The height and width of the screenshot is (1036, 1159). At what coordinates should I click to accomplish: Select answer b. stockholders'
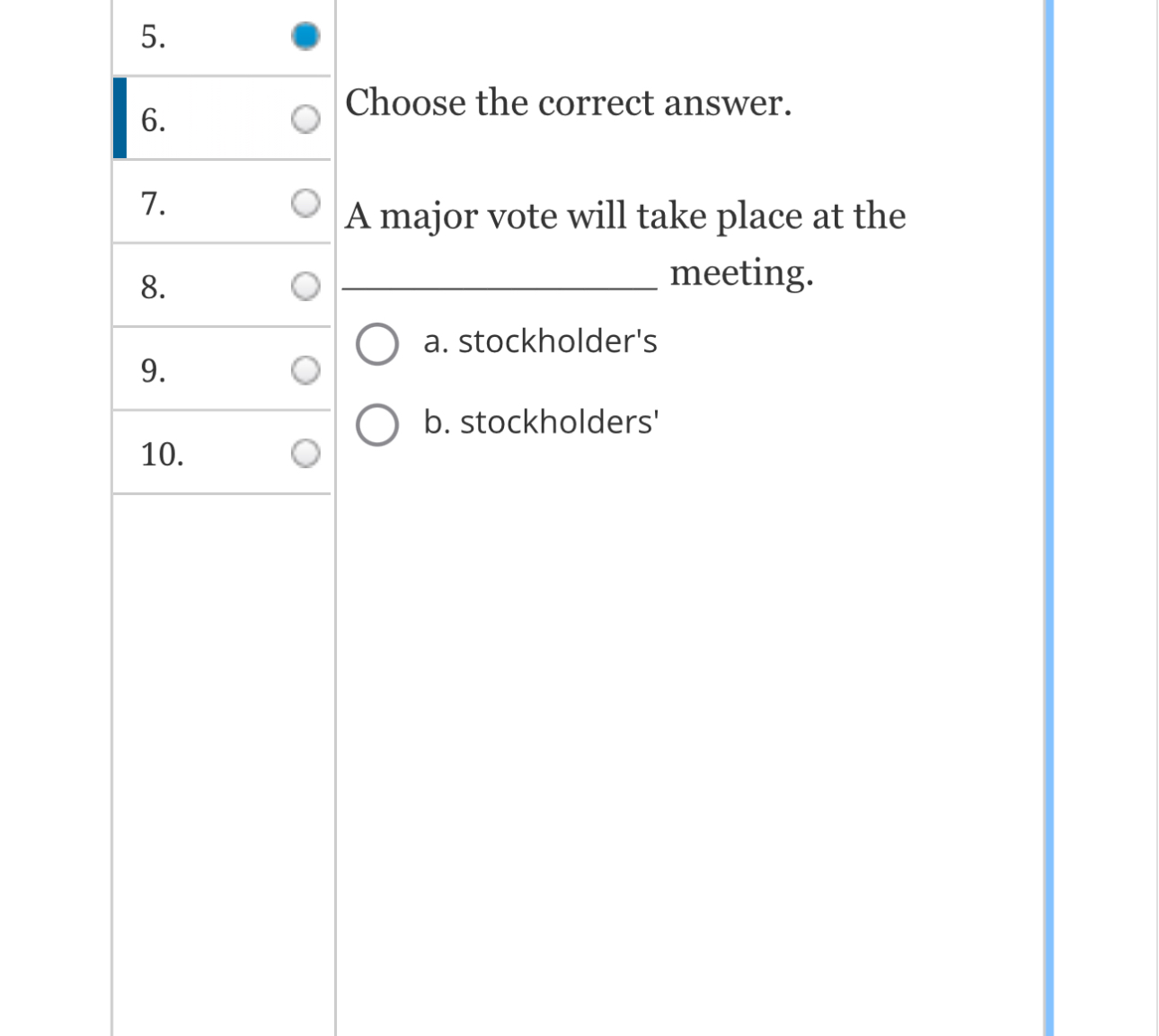point(376,425)
